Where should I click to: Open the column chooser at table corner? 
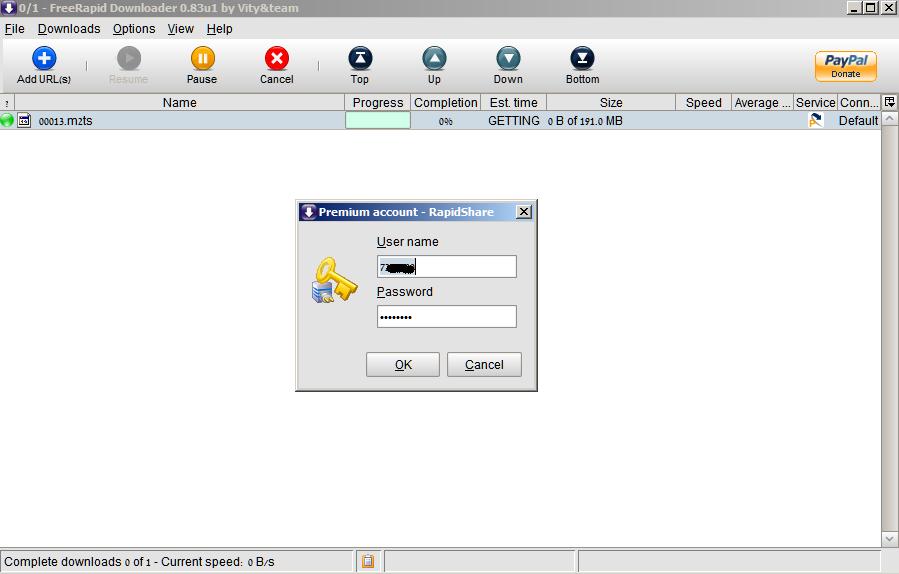click(890, 102)
